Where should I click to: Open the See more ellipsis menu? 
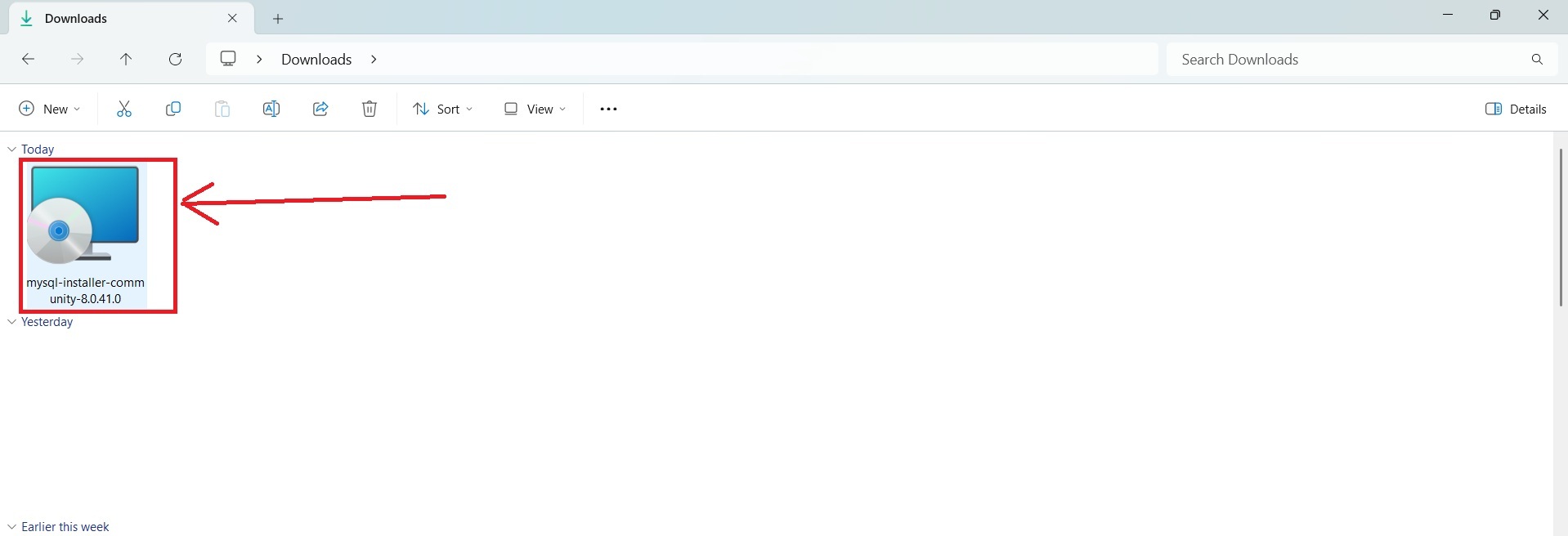click(608, 109)
